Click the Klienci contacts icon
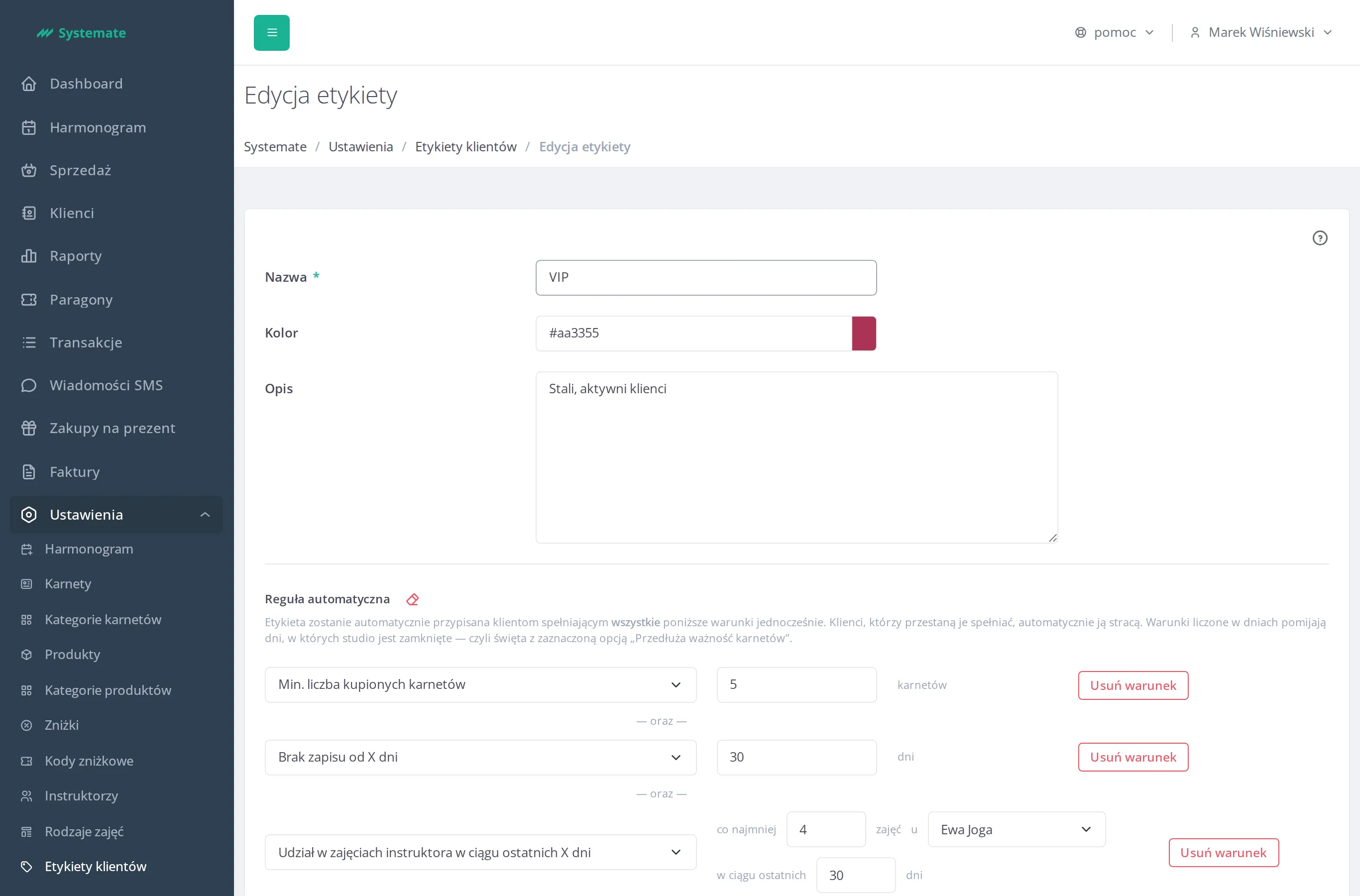 tap(28, 213)
